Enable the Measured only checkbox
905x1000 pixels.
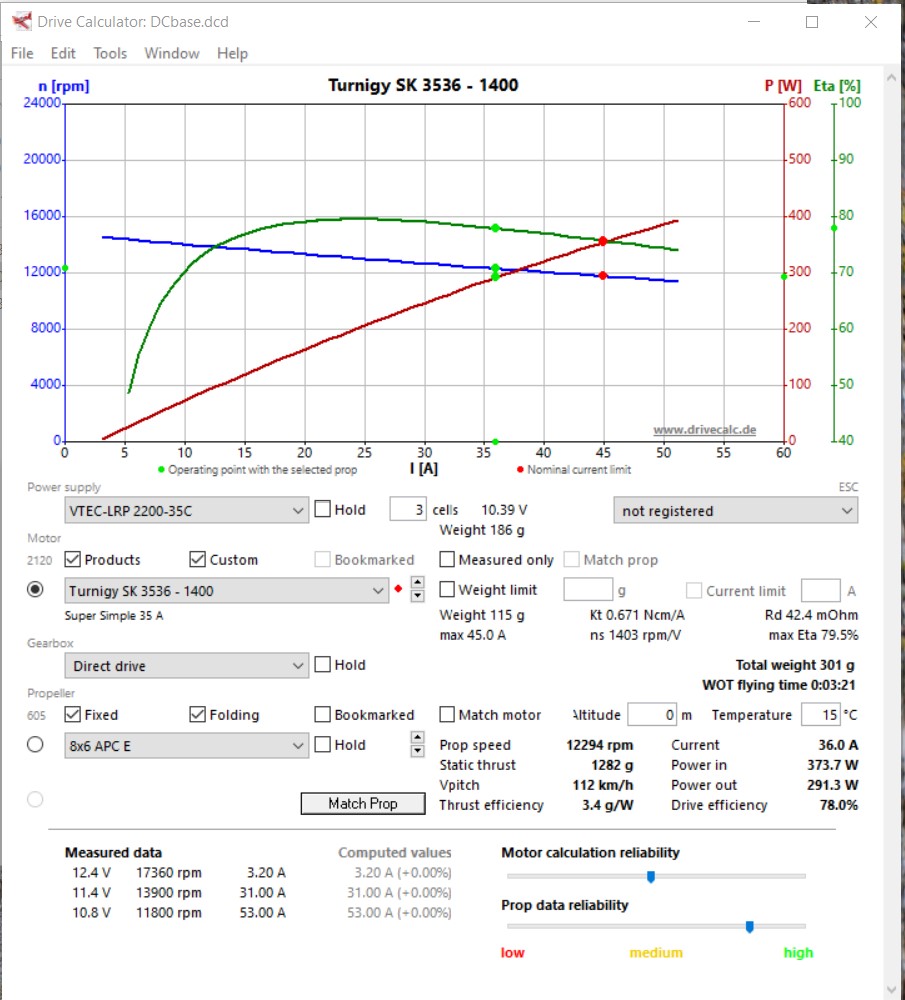click(x=448, y=560)
